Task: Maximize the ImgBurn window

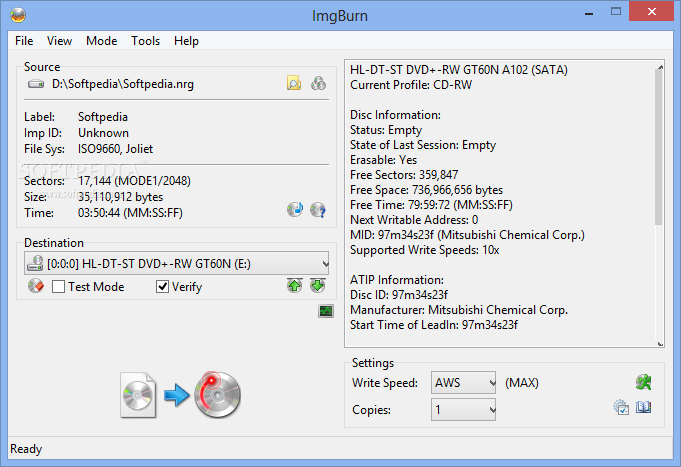Action: coord(616,12)
